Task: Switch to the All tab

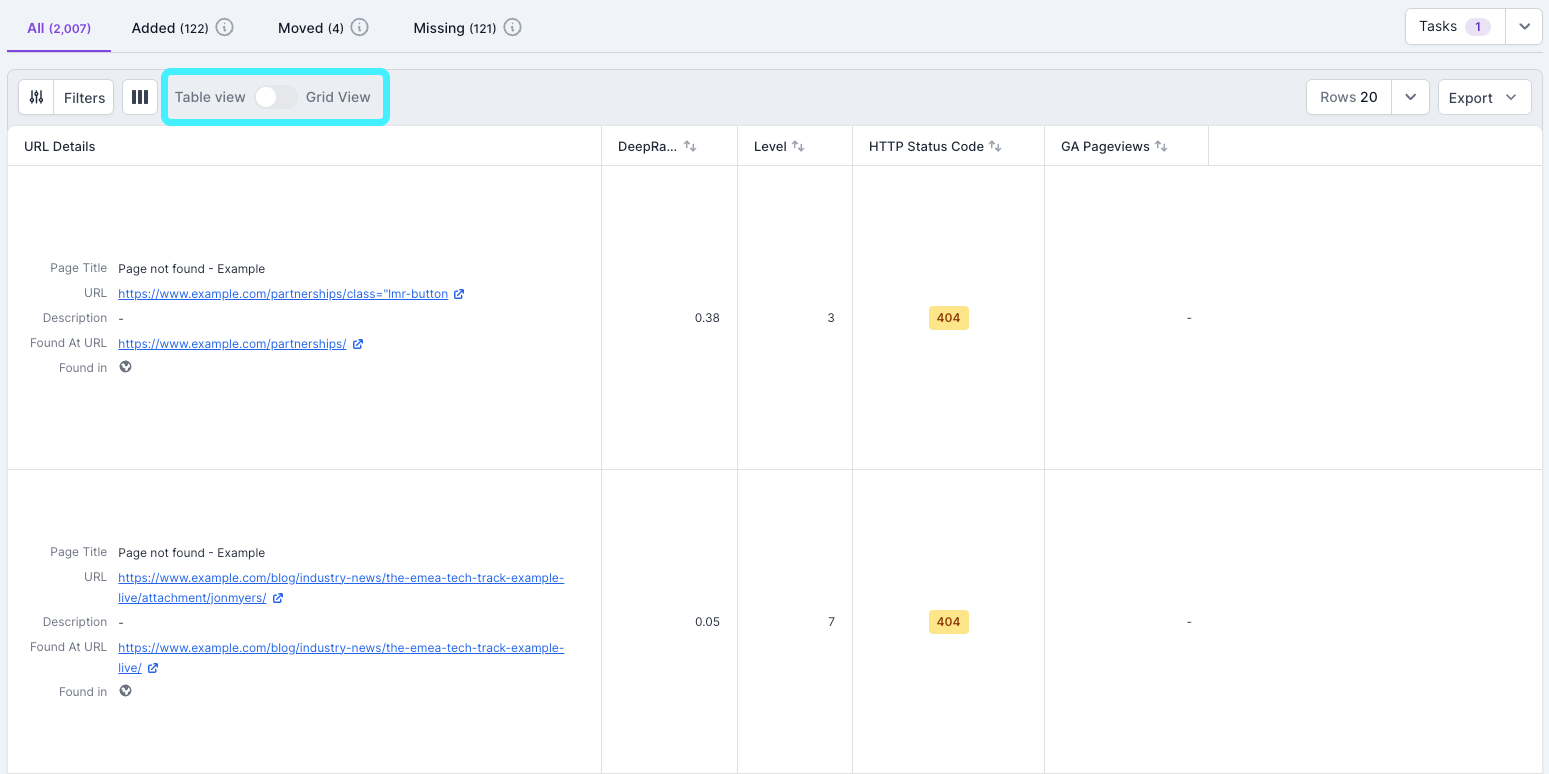Action: [57, 27]
